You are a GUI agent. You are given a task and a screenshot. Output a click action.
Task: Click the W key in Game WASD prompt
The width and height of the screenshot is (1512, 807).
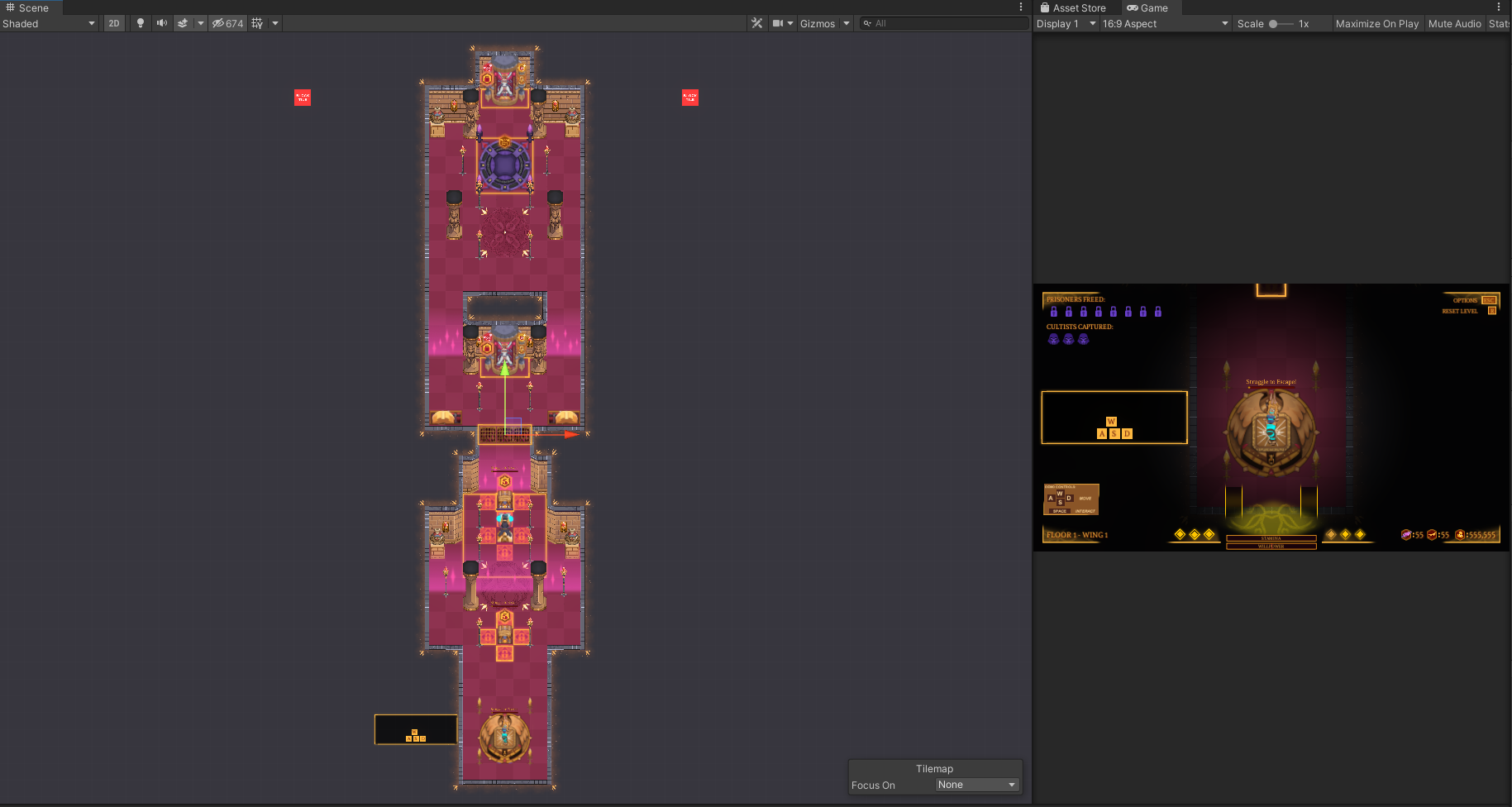coord(1111,422)
